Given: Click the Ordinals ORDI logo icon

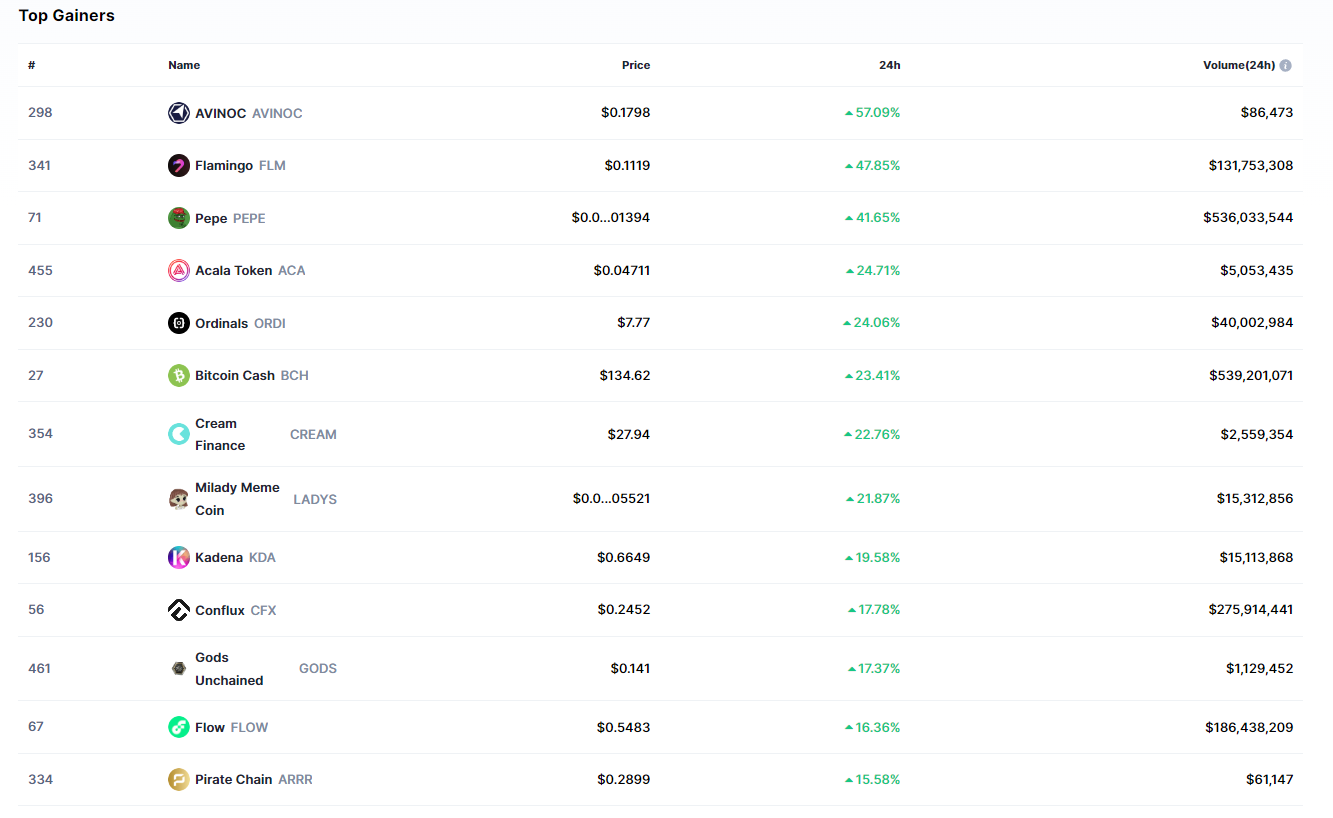Looking at the screenshot, I should click(179, 323).
